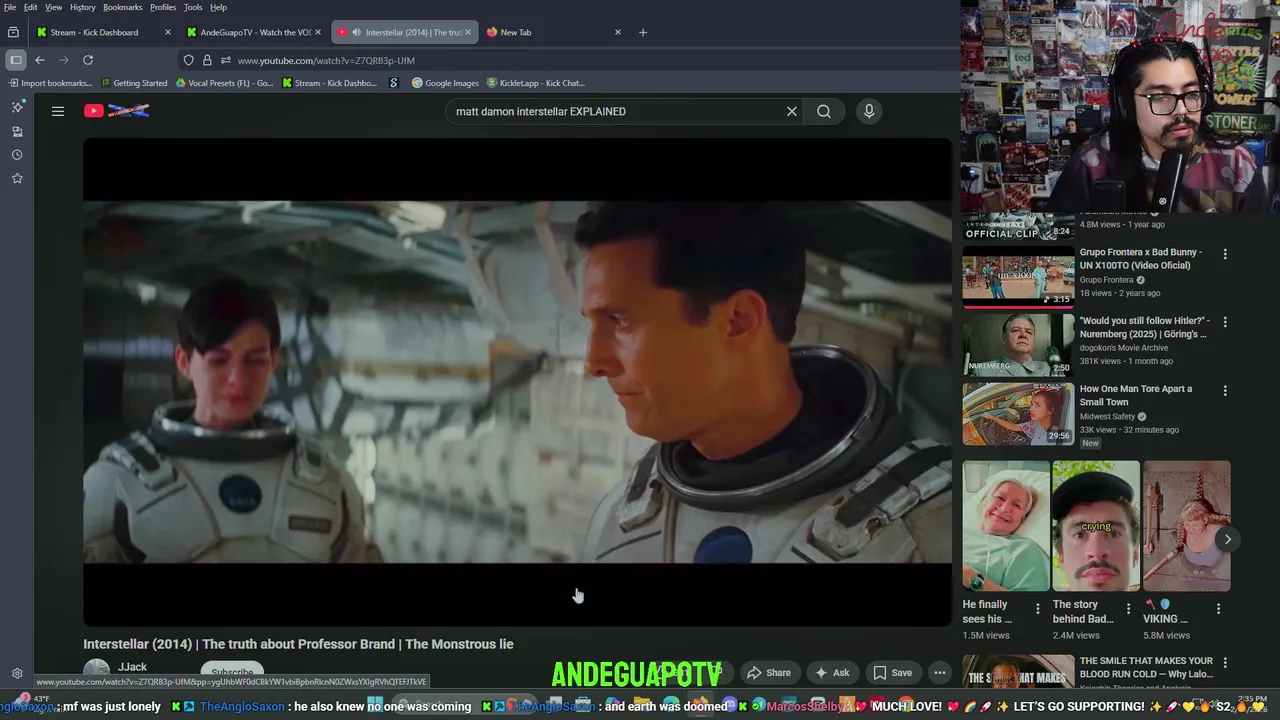
Task: Open sidebar settings gear icon
Action: (17, 674)
